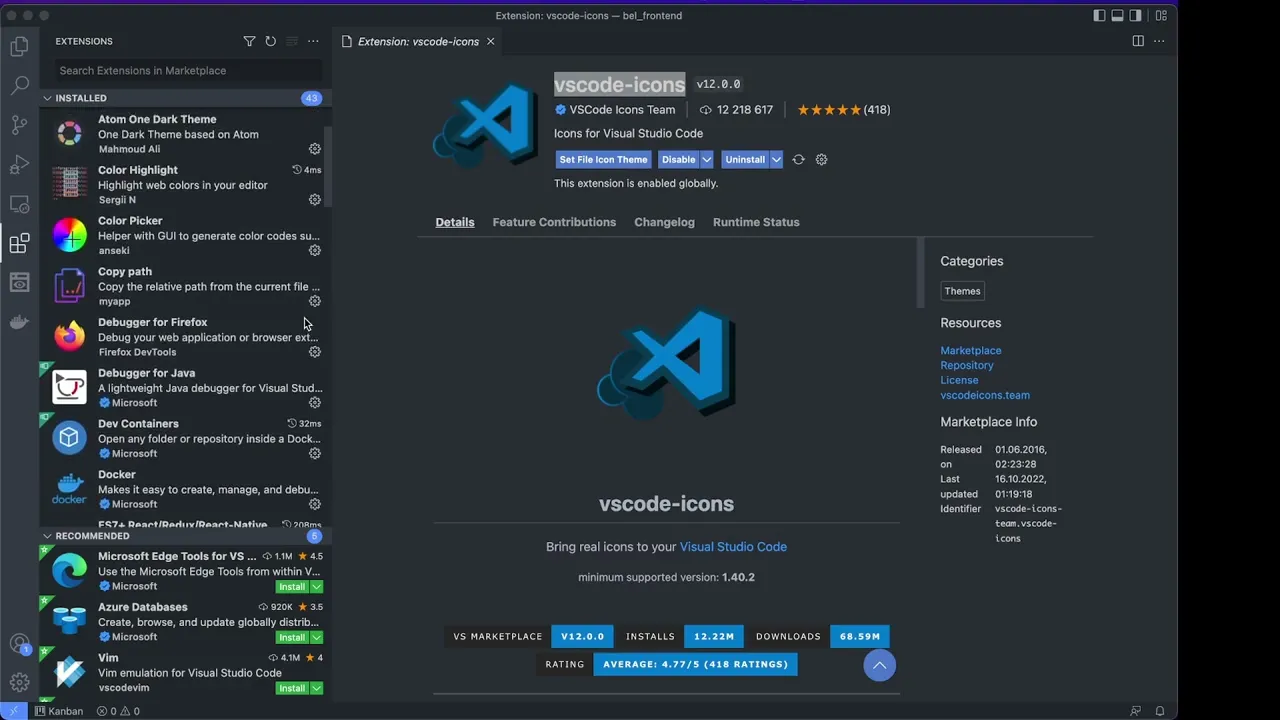Refresh the extensions list

270,41
